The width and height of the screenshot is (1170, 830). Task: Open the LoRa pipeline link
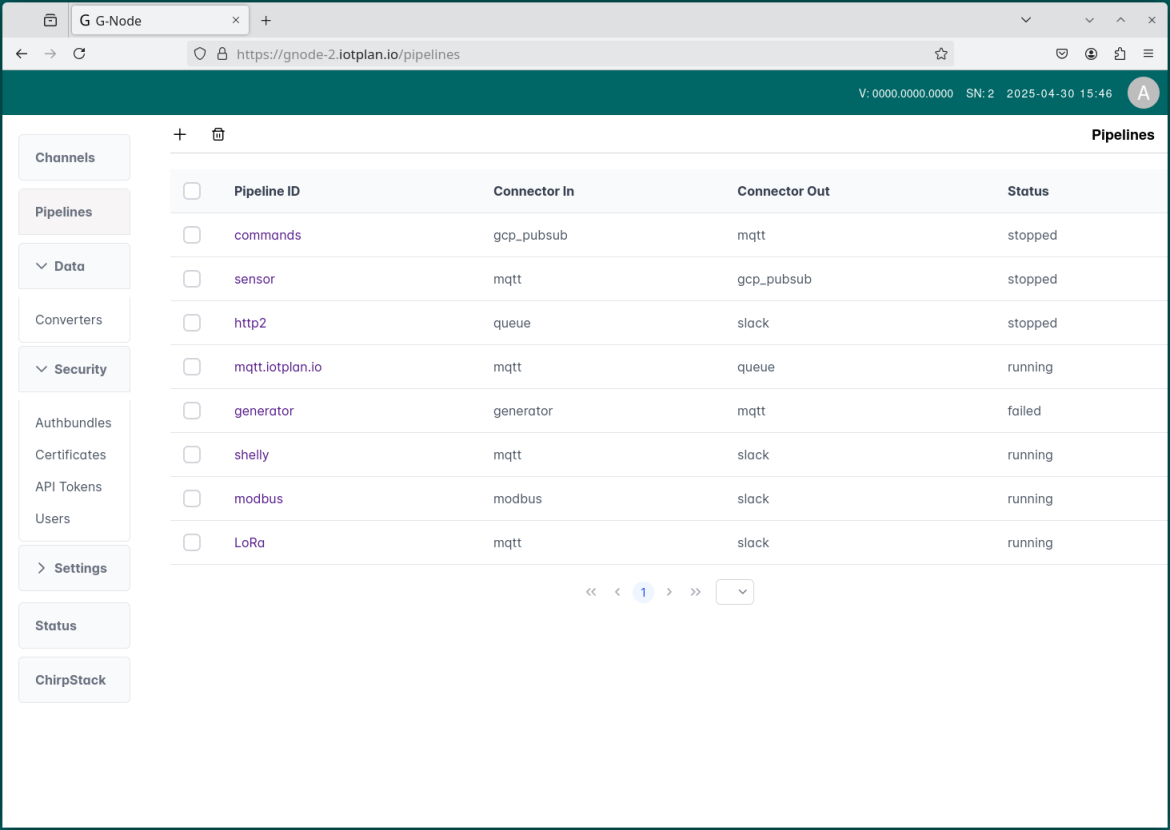pyautogui.click(x=249, y=543)
